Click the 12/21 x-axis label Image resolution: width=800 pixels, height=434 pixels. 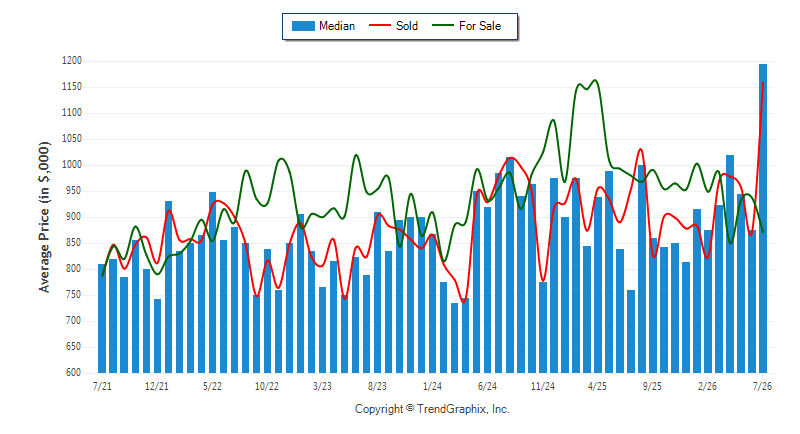(x=157, y=386)
